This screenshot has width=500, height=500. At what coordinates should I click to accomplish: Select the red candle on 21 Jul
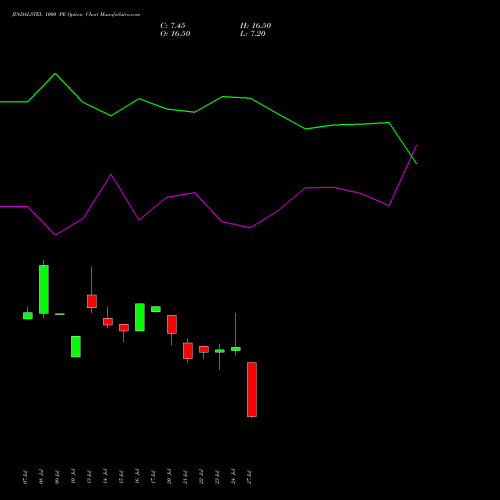pyautogui.click(x=188, y=351)
